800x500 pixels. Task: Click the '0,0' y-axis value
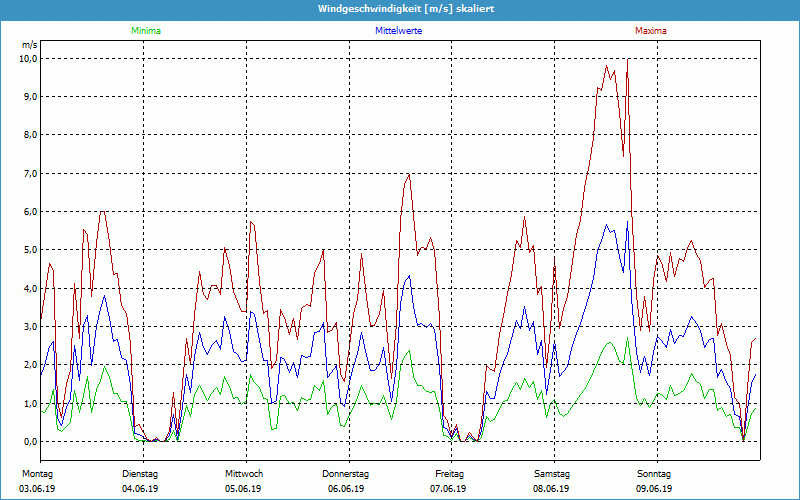tap(30, 442)
